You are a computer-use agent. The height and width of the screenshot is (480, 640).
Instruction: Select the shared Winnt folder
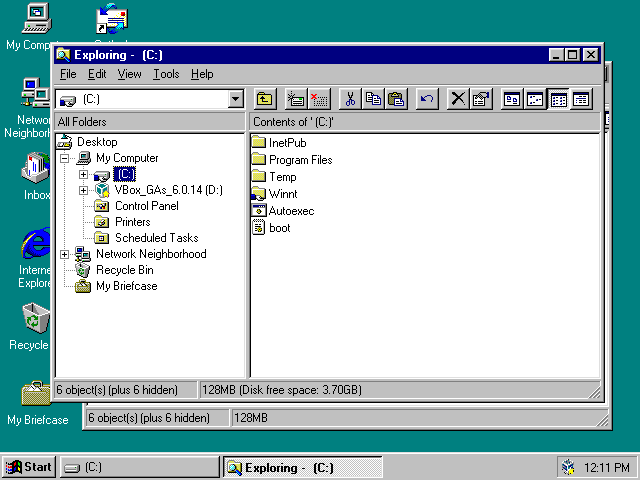(x=275, y=194)
